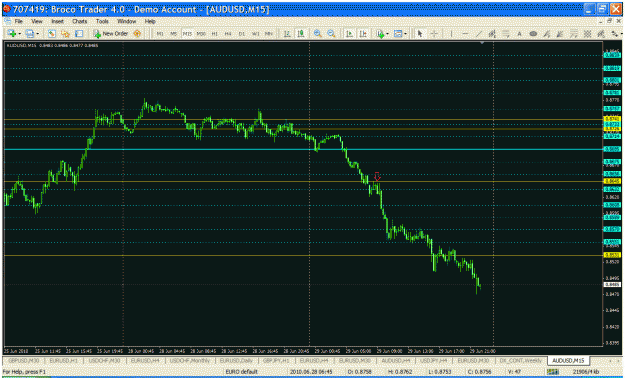Select the cyan horizontal line on chart
Screen dimensions: 625x378
tap(303, 149)
